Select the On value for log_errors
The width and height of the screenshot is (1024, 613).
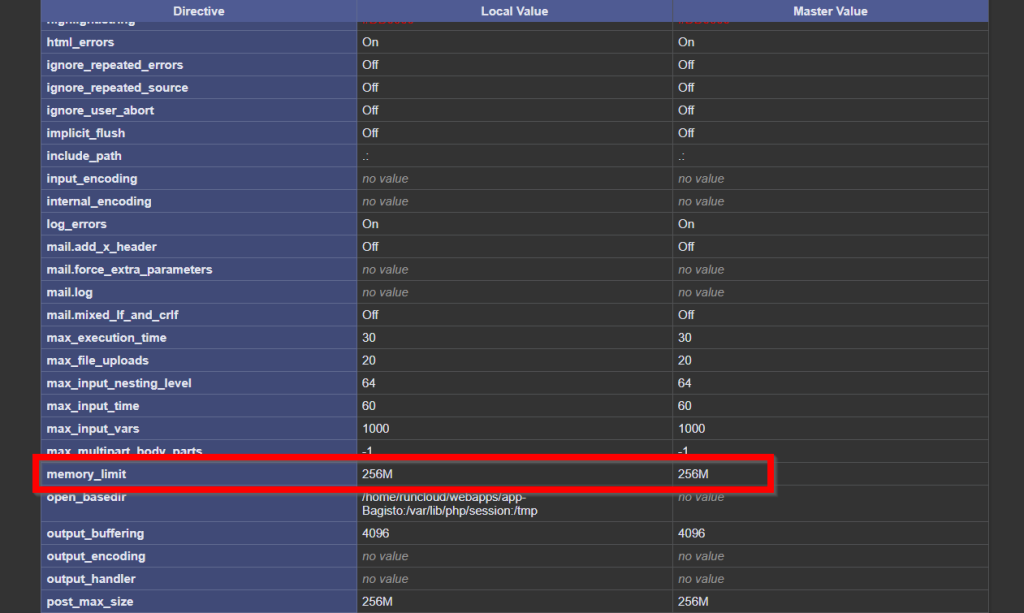click(367, 224)
